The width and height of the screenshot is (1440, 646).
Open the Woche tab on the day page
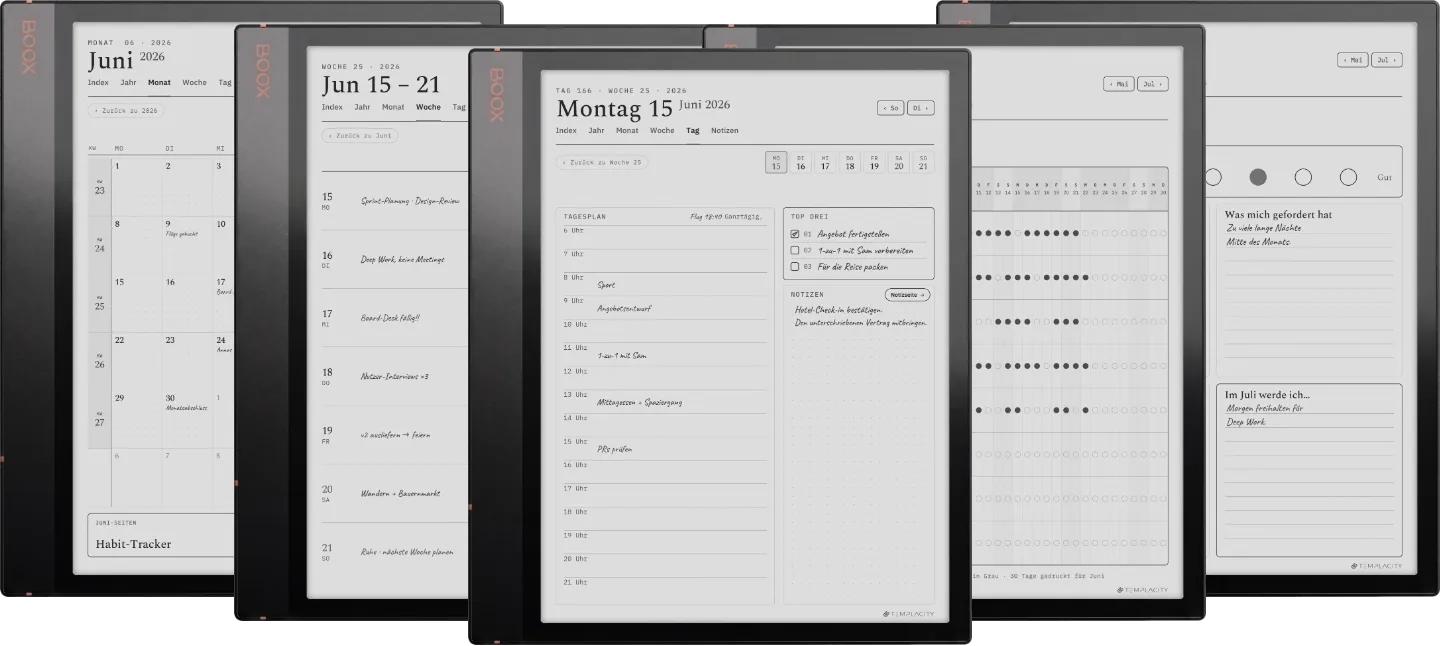(x=662, y=131)
